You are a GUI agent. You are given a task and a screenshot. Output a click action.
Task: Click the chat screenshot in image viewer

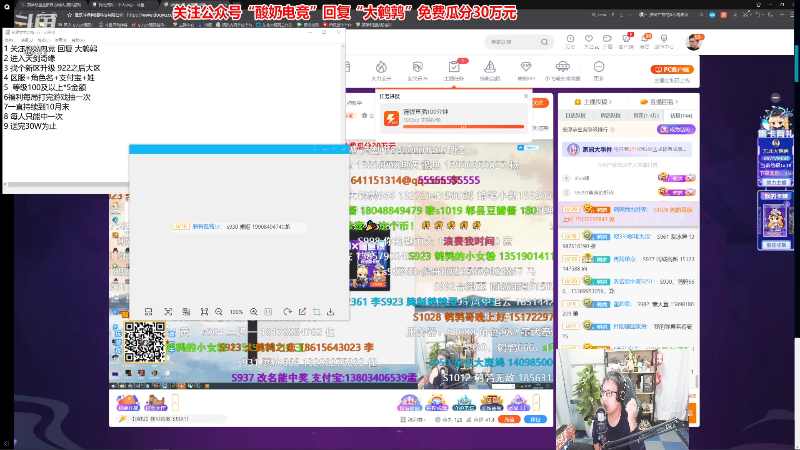click(x=239, y=227)
